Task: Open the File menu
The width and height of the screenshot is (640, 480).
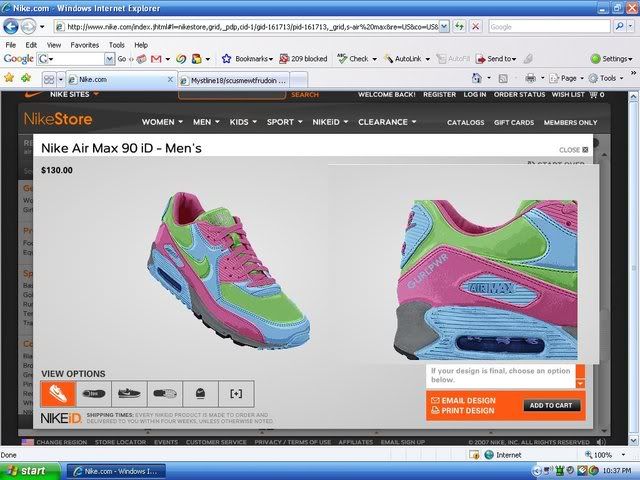Action: click(x=11, y=45)
